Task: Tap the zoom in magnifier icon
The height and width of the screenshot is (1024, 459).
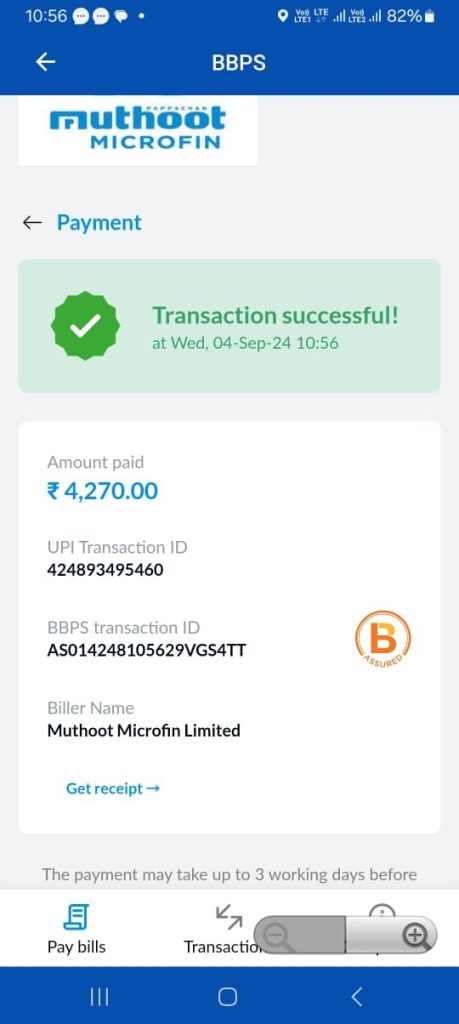Action: [x=416, y=936]
